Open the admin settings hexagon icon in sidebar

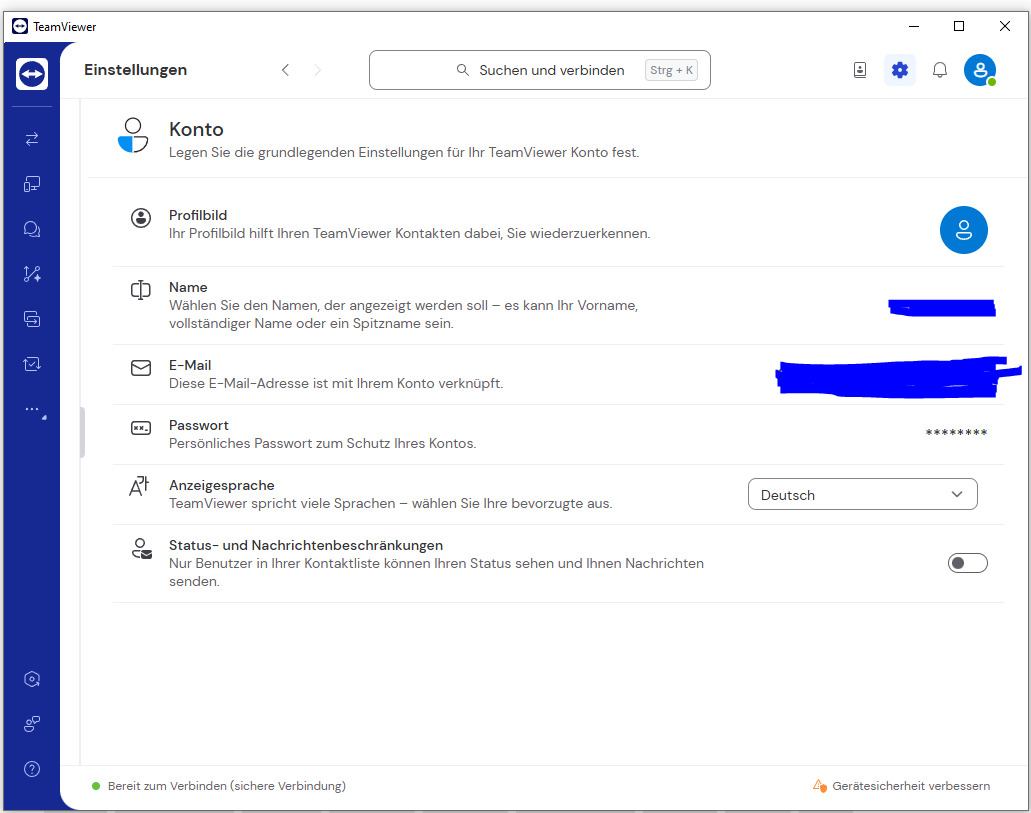click(32, 679)
